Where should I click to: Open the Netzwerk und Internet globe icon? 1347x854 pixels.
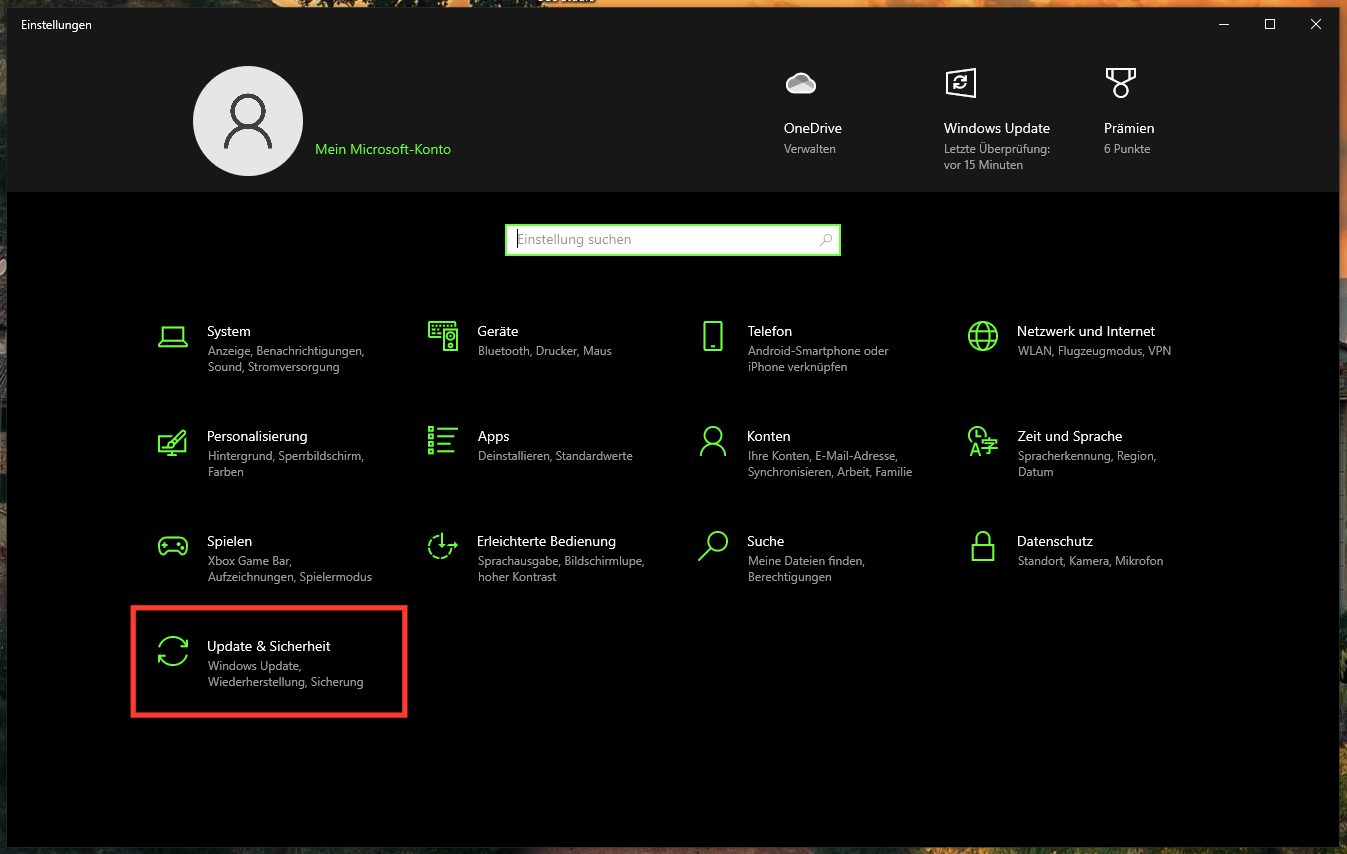[983, 336]
